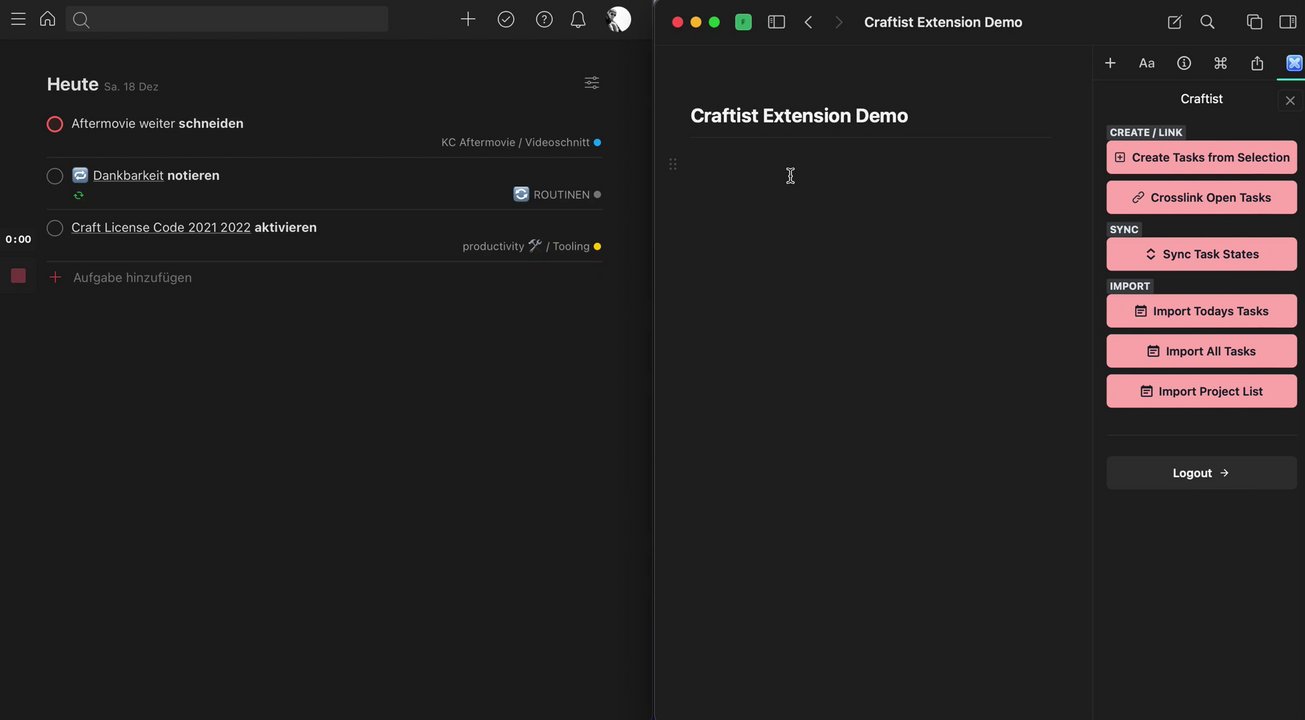Open the user avatar menu
Screen dimensions: 1305x720
619,19
